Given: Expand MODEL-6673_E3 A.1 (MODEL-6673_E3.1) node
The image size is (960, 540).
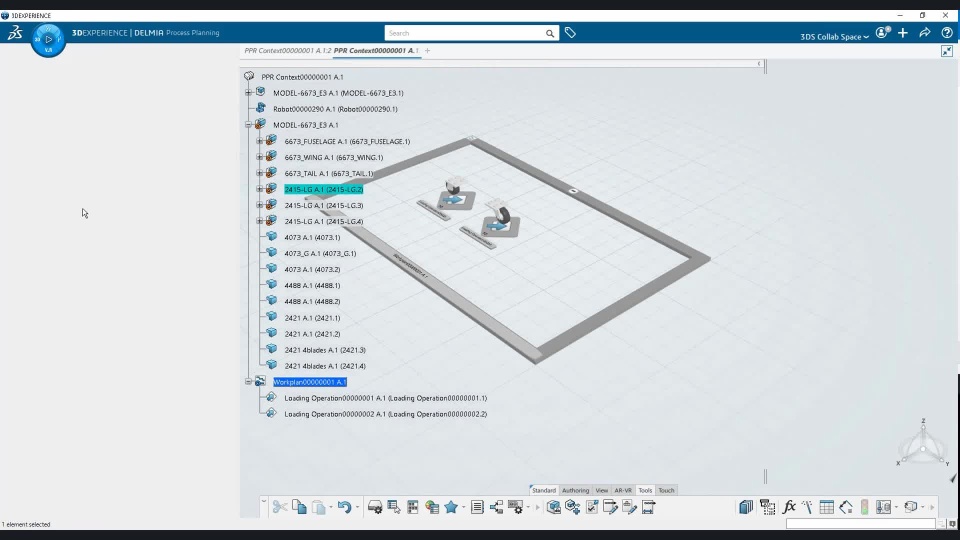Looking at the screenshot, I should 248,92.
